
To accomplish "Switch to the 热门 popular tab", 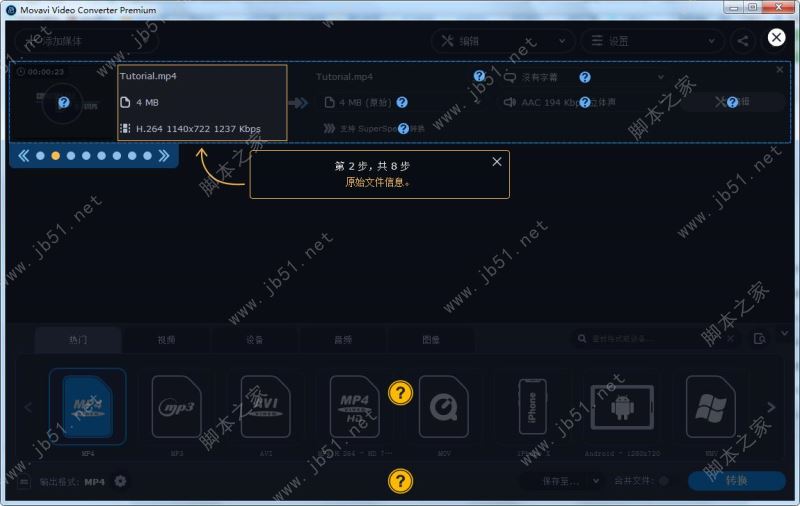I will click(x=78, y=340).
